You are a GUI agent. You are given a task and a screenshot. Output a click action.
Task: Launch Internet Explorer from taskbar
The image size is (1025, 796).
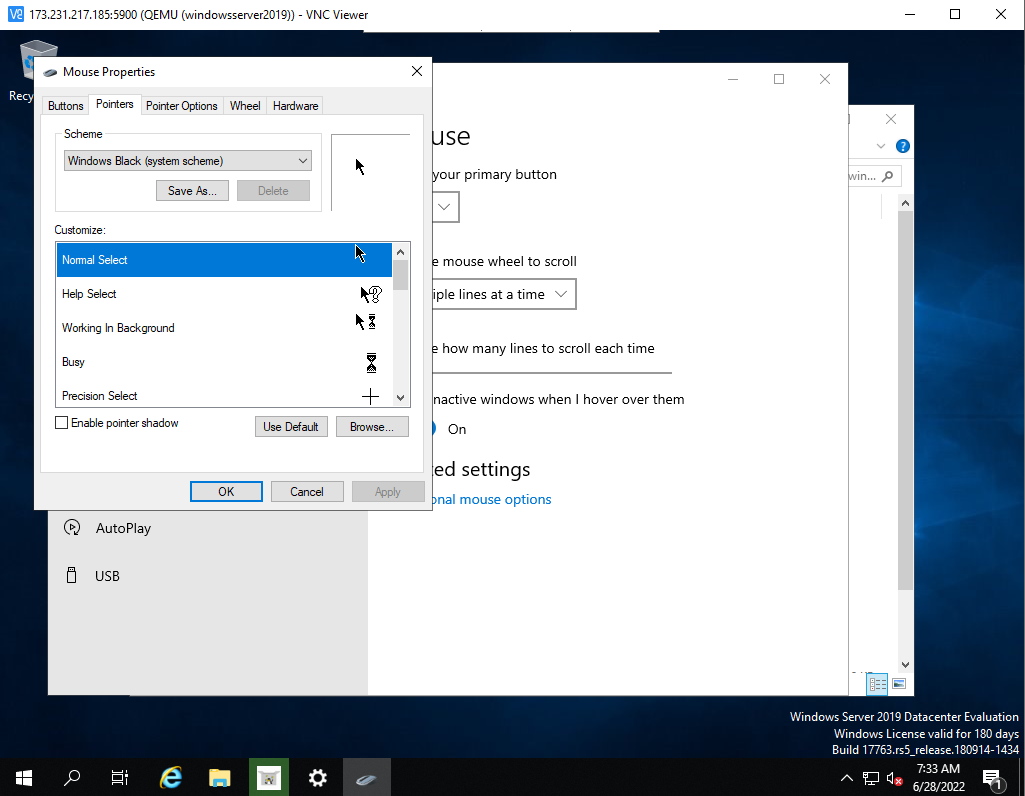[x=171, y=778]
